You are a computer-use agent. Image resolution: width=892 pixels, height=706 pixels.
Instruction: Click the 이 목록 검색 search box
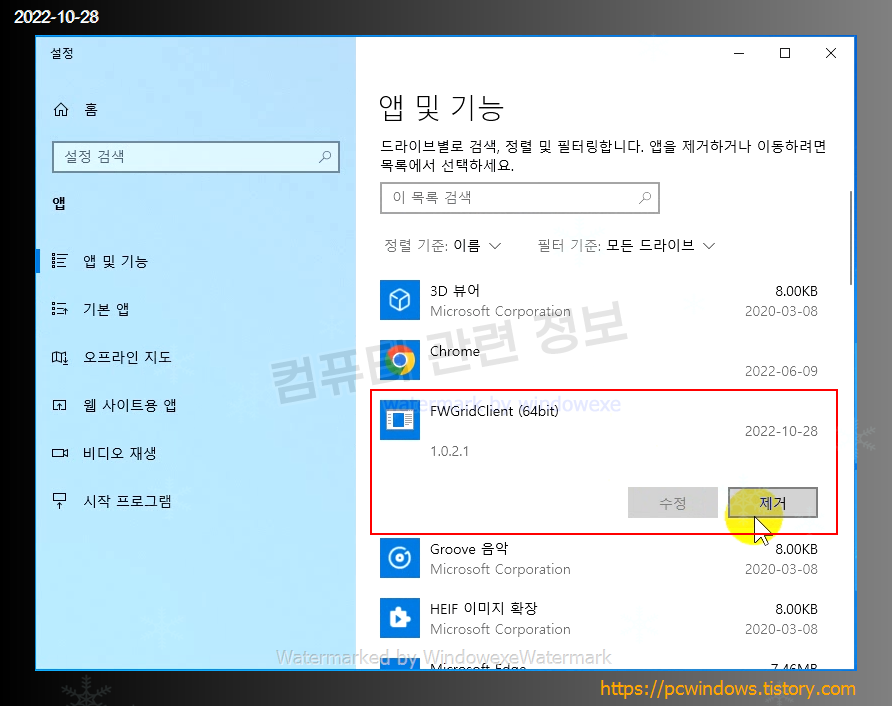pos(519,198)
